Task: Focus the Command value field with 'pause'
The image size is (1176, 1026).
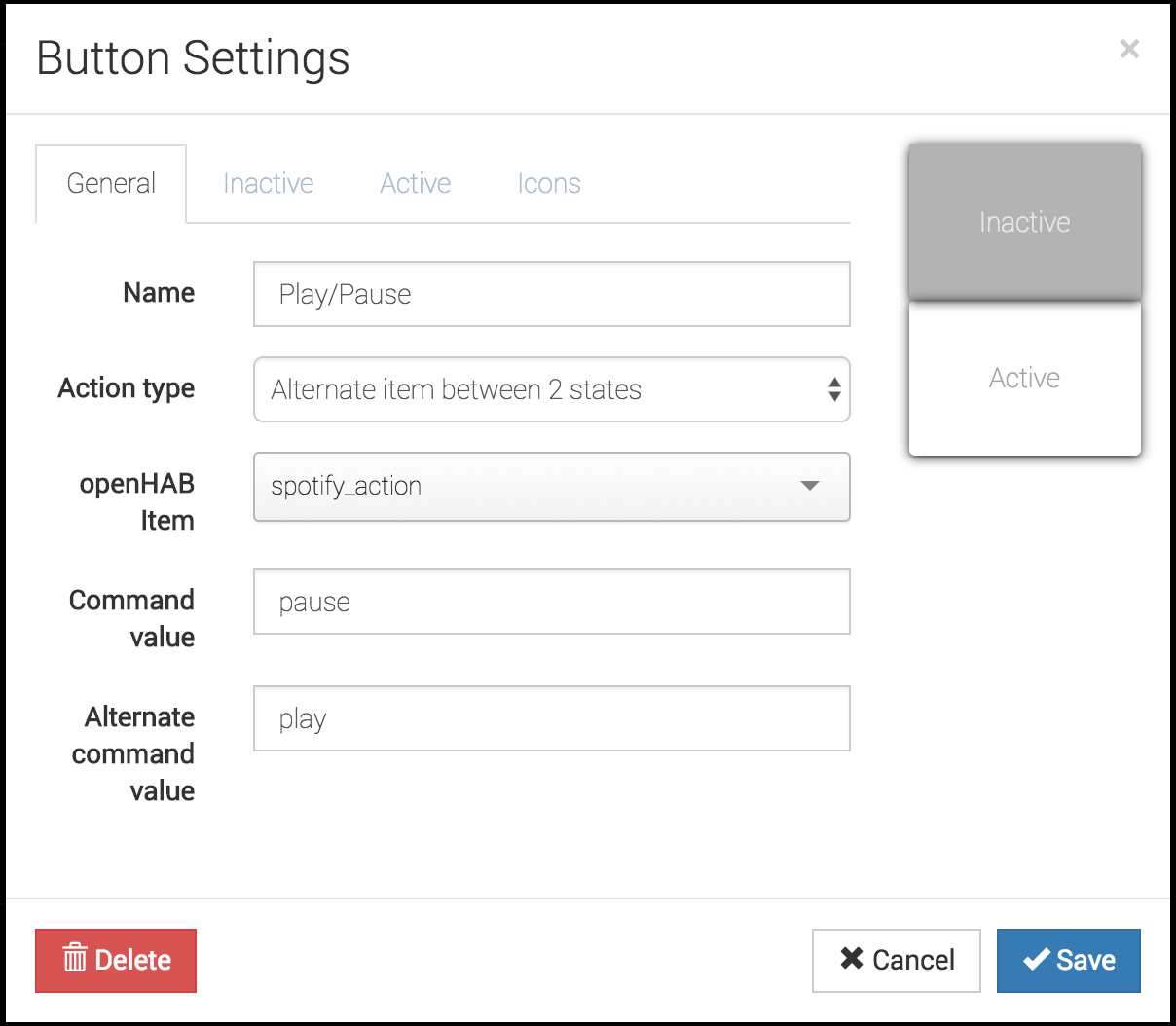Action: [551, 602]
